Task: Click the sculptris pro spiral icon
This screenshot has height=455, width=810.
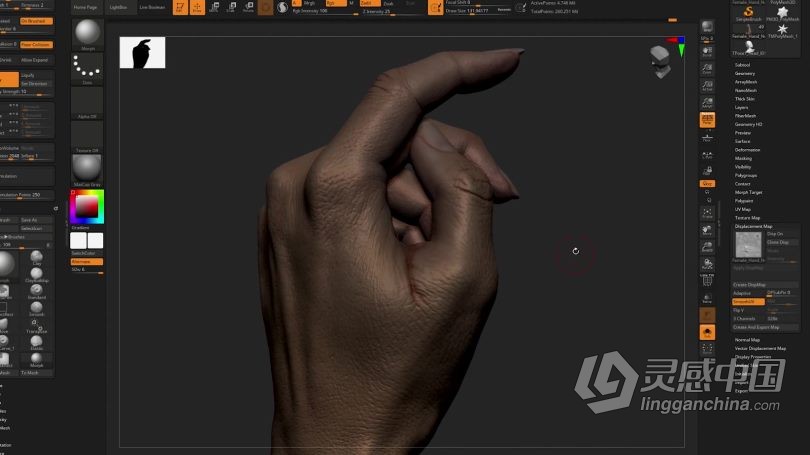Action: tap(282, 7)
